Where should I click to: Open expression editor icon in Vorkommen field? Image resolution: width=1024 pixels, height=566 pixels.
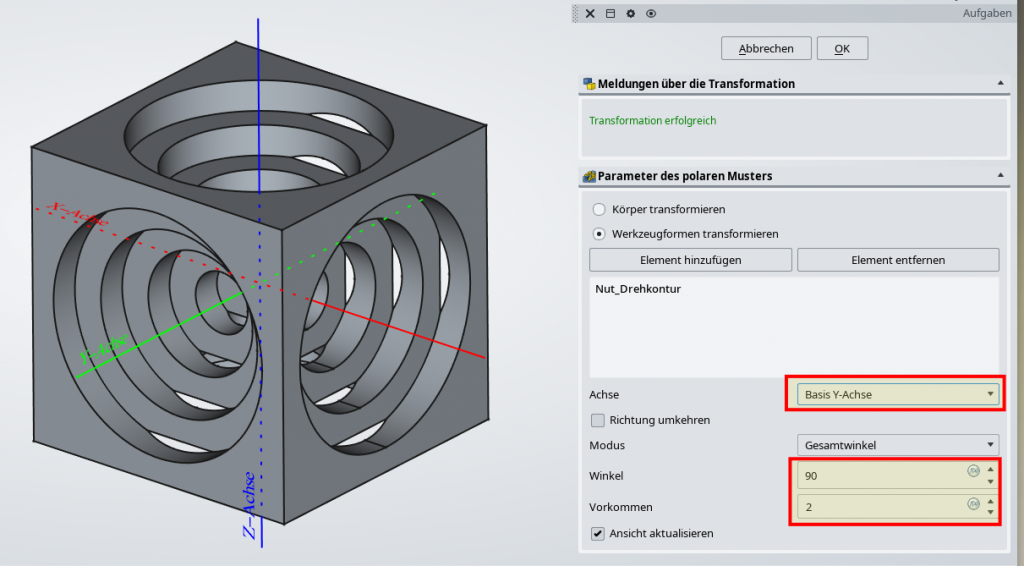[x=973, y=505]
